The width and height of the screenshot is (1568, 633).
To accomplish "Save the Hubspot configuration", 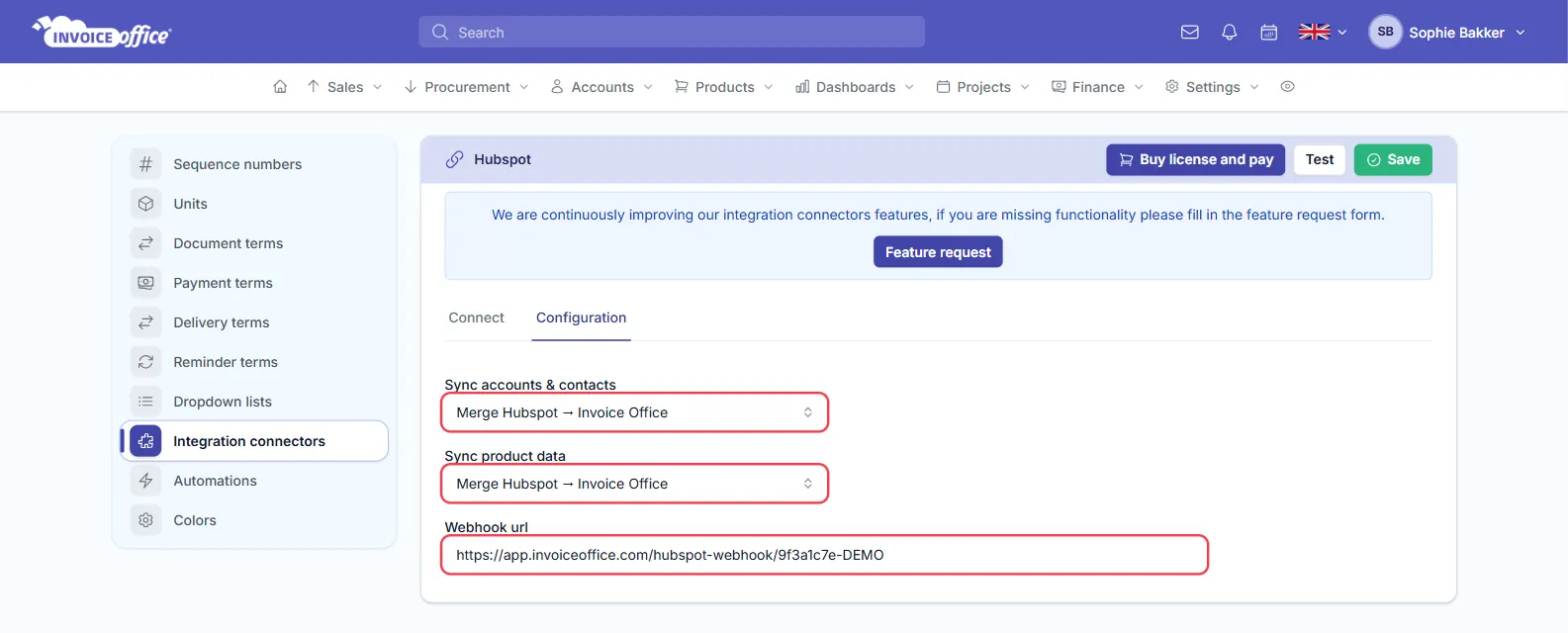I will [x=1393, y=159].
